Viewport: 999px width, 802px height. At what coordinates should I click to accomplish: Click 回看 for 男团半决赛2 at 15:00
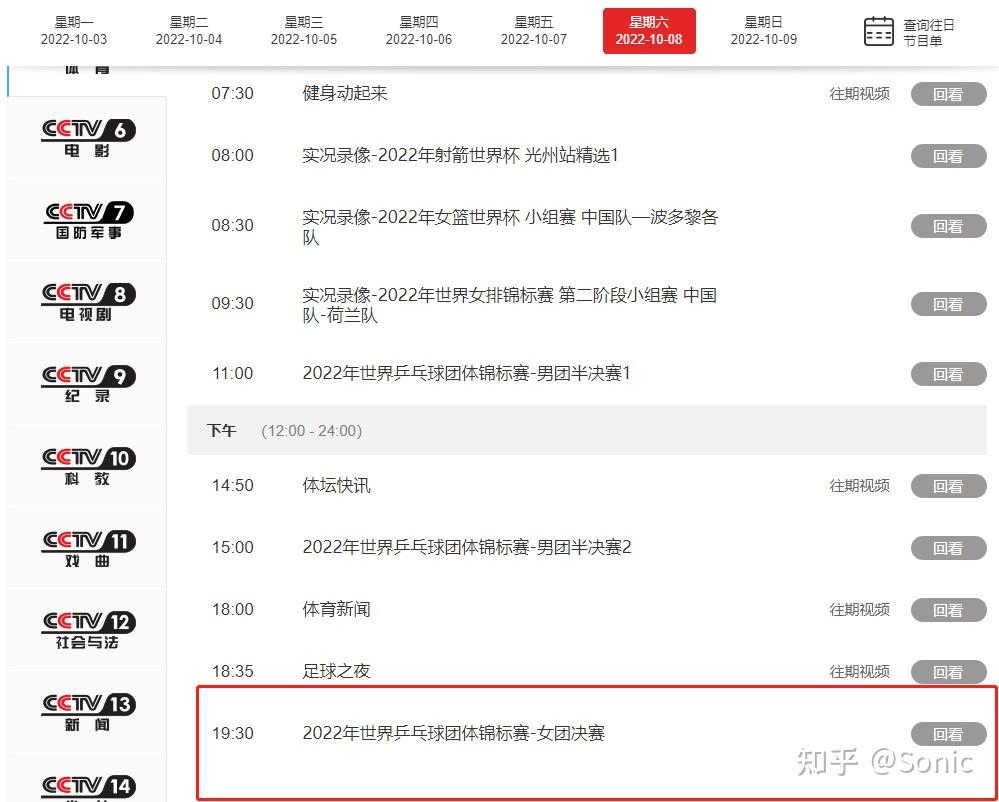(948, 548)
